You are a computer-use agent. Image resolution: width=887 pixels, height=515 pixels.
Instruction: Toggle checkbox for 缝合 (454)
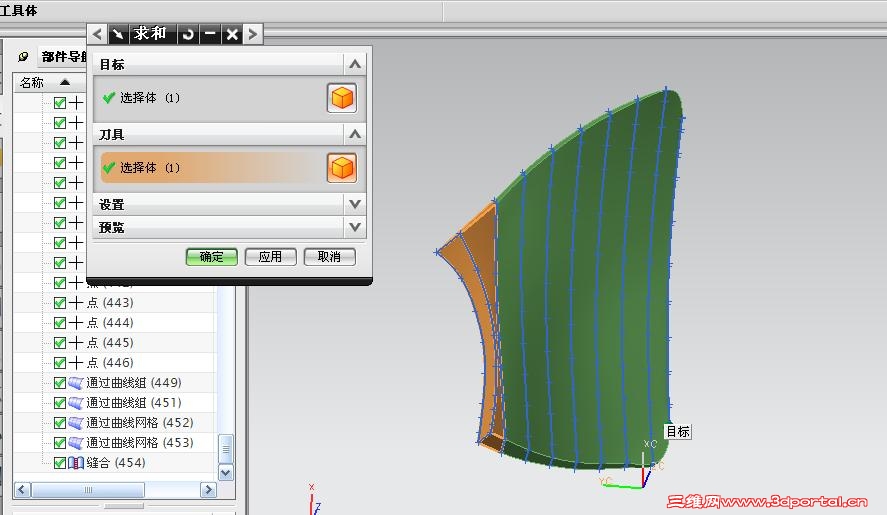point(60,463)
